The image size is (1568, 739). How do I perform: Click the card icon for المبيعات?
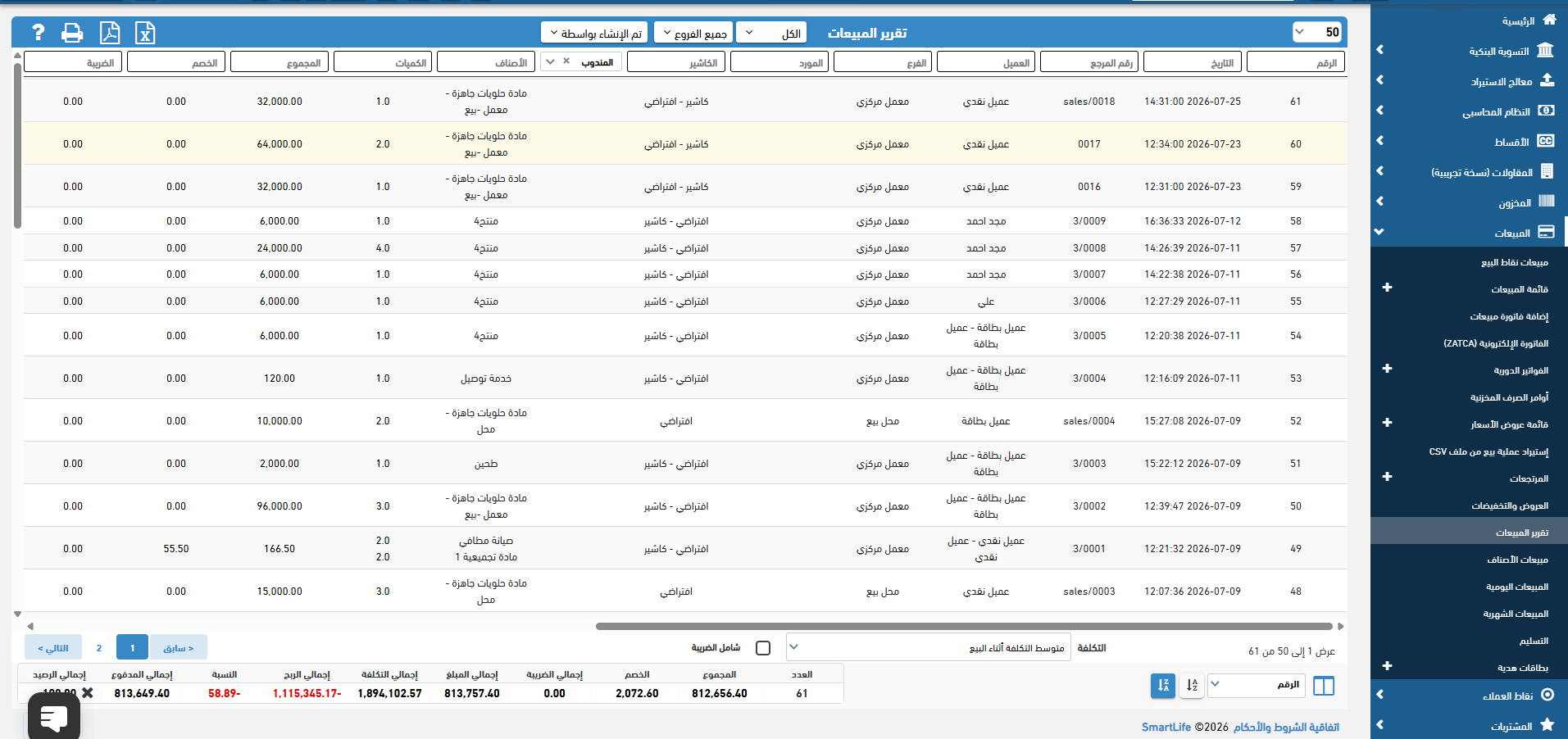pyautogui.click(x=1546, y=232)
